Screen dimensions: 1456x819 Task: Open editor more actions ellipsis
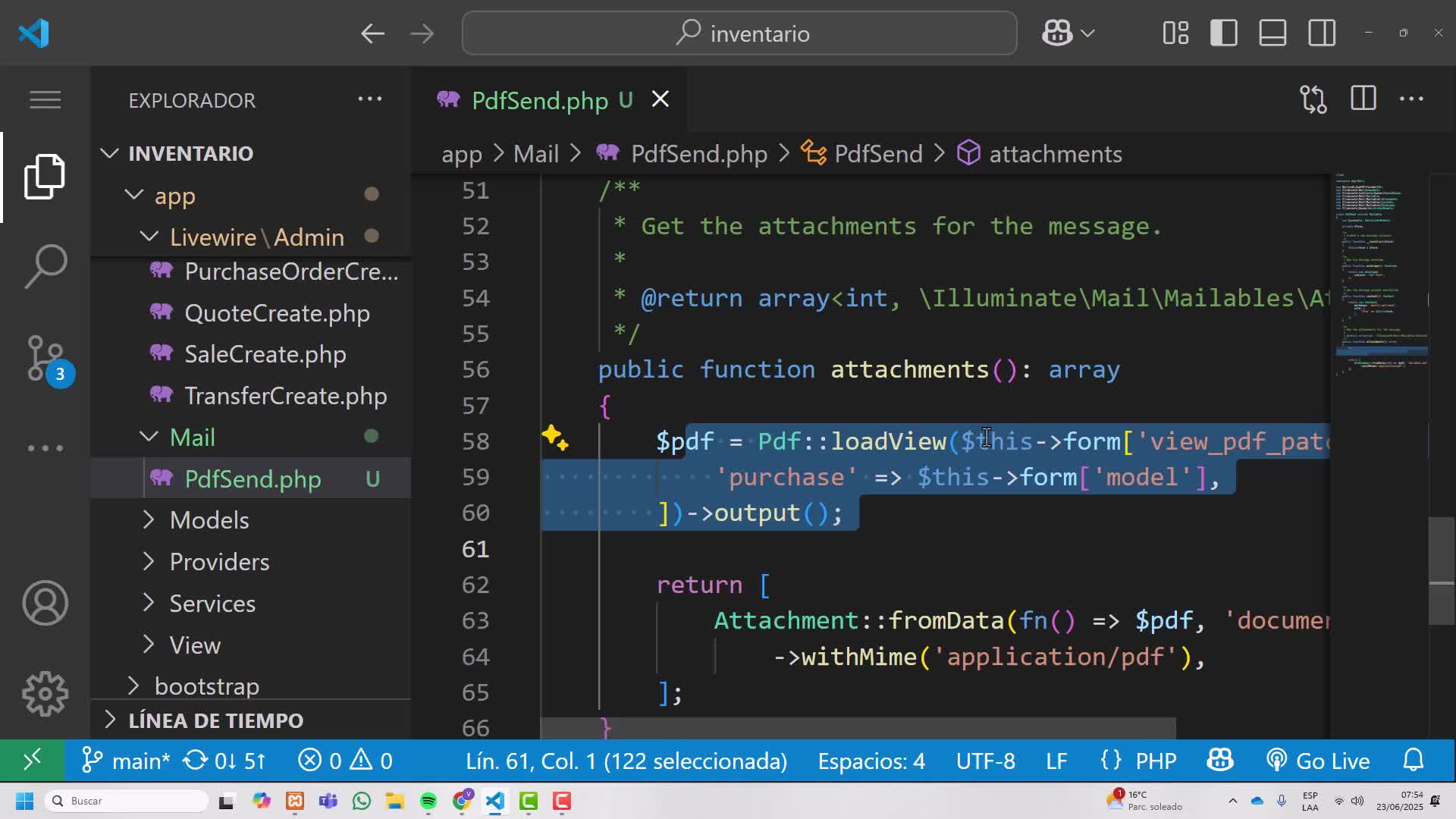pos(1411,99)
